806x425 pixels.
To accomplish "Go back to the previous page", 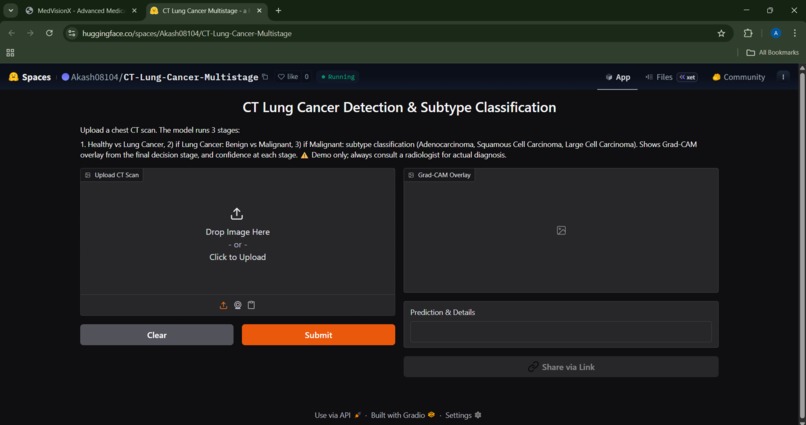I will click(x=12, y=33).
